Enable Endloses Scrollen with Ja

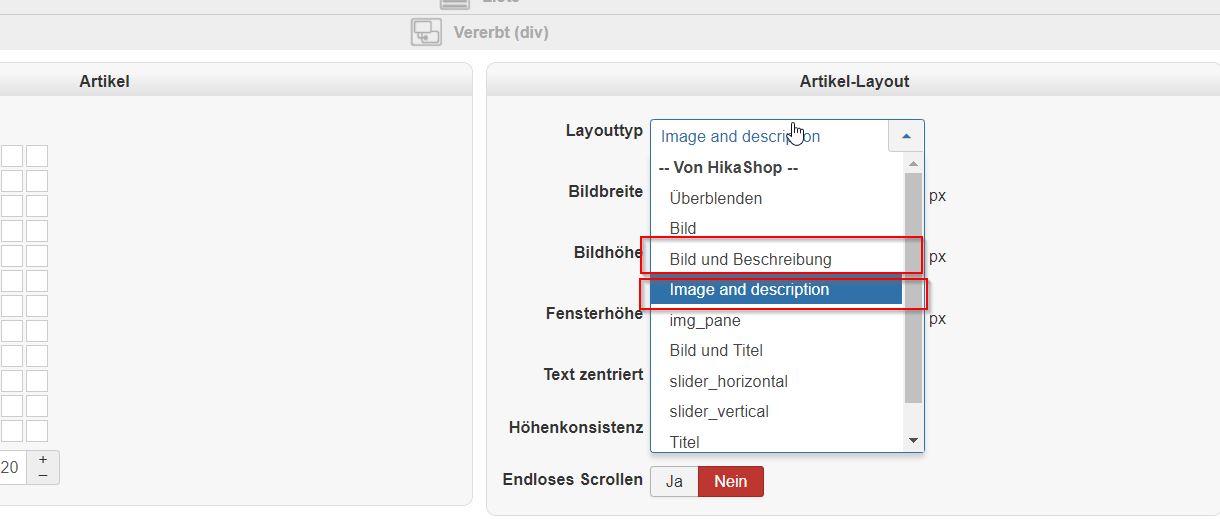pos(674,481)
